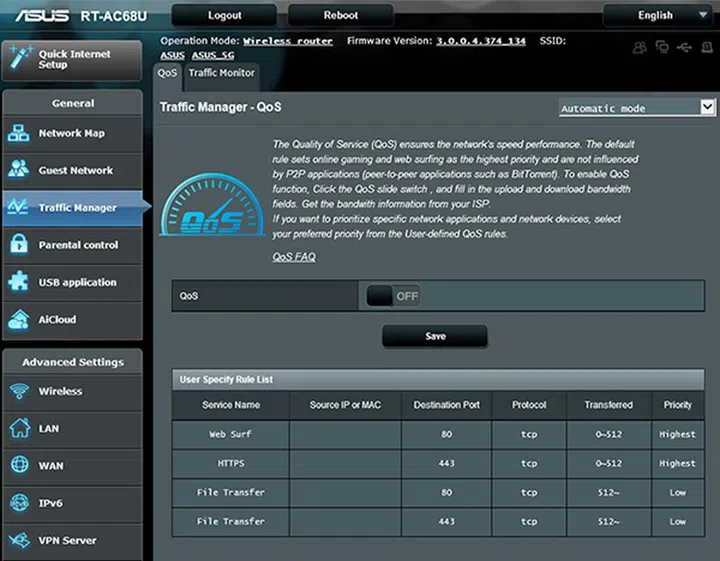The image size is (720, 561).
Task: Click the Guest Network sidebar icon
Action: (x=20, y=170)
